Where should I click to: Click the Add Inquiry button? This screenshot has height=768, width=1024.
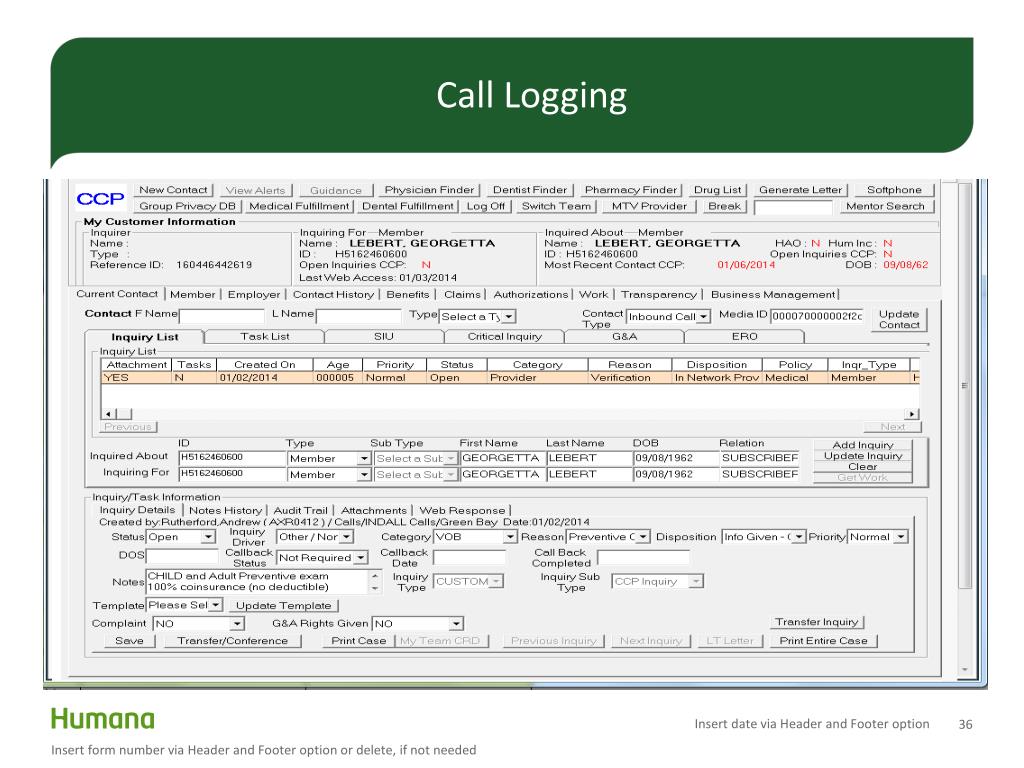point(862,445)
